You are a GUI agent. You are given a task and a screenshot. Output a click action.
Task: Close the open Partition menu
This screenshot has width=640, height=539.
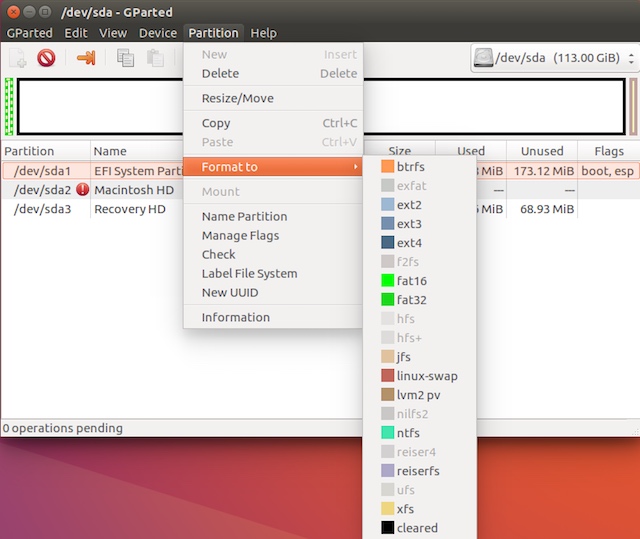pyautogui.click(x=213, y=33)
